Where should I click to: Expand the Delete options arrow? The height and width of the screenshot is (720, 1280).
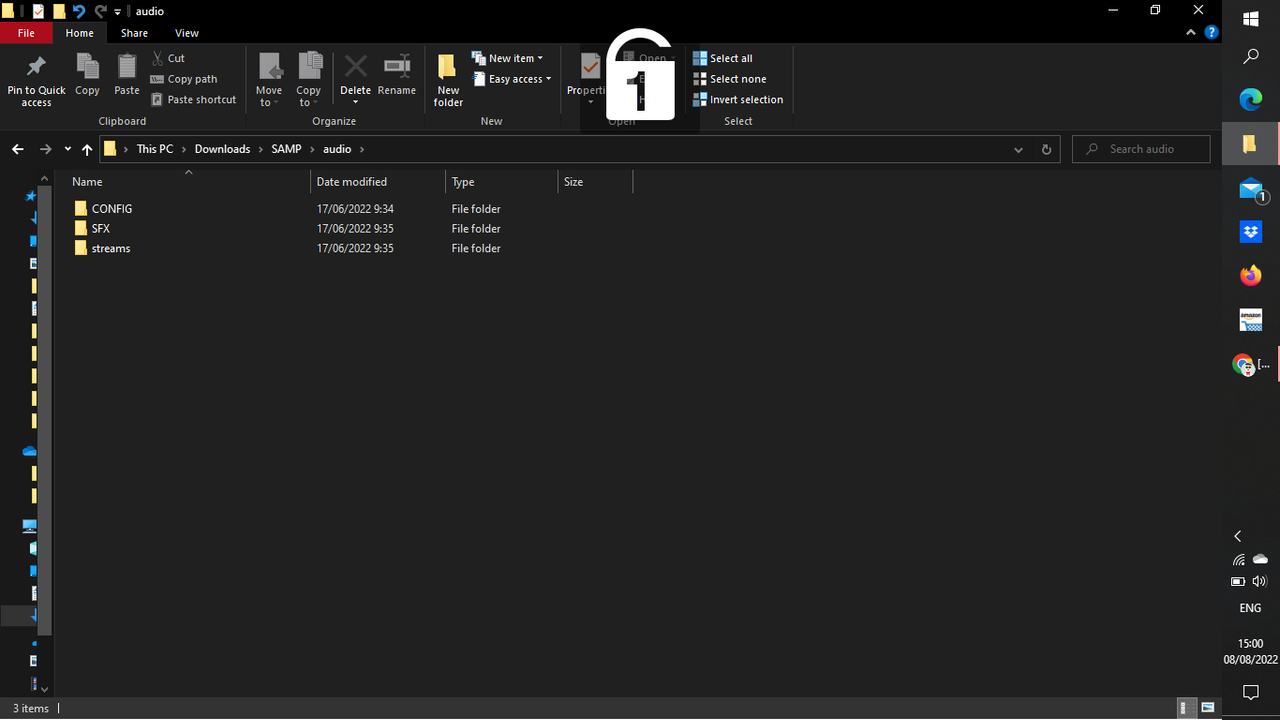tap(355, 101)
